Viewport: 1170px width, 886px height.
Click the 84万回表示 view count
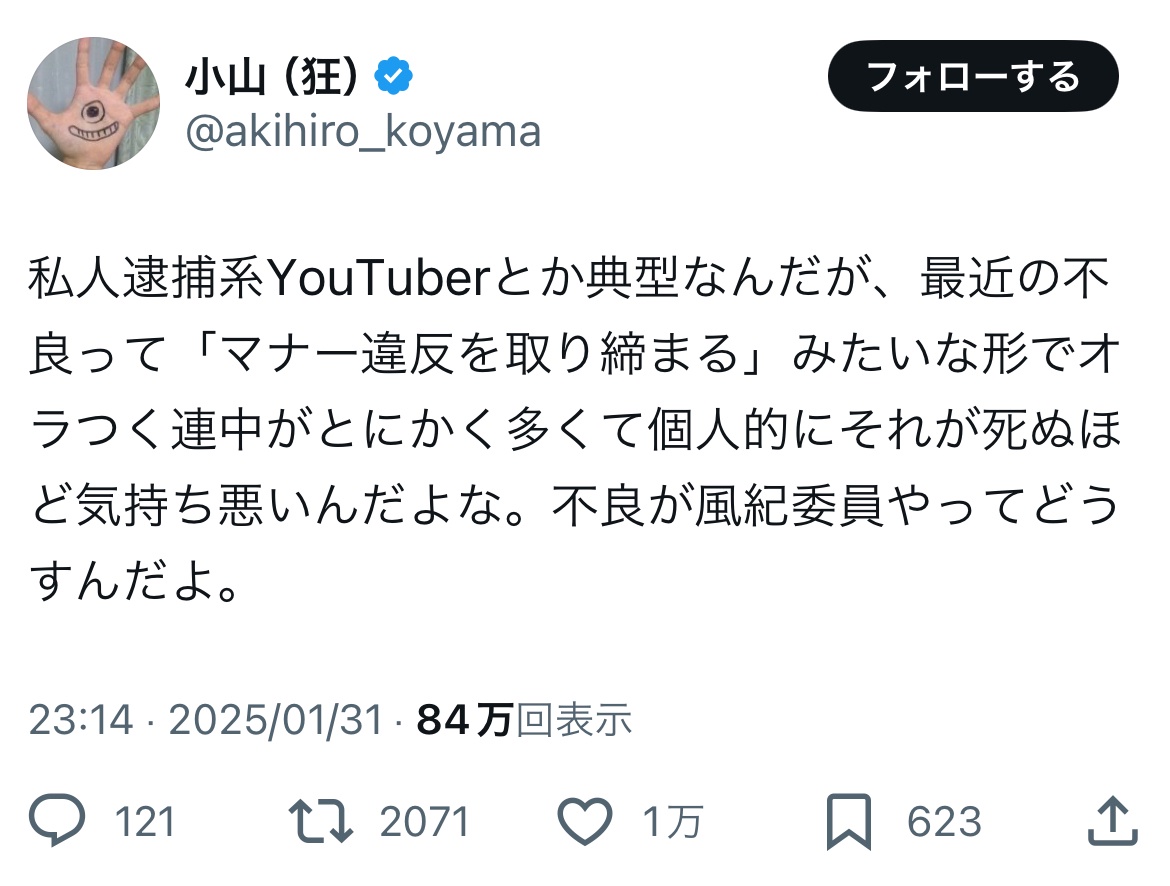(x=525, y=720)
